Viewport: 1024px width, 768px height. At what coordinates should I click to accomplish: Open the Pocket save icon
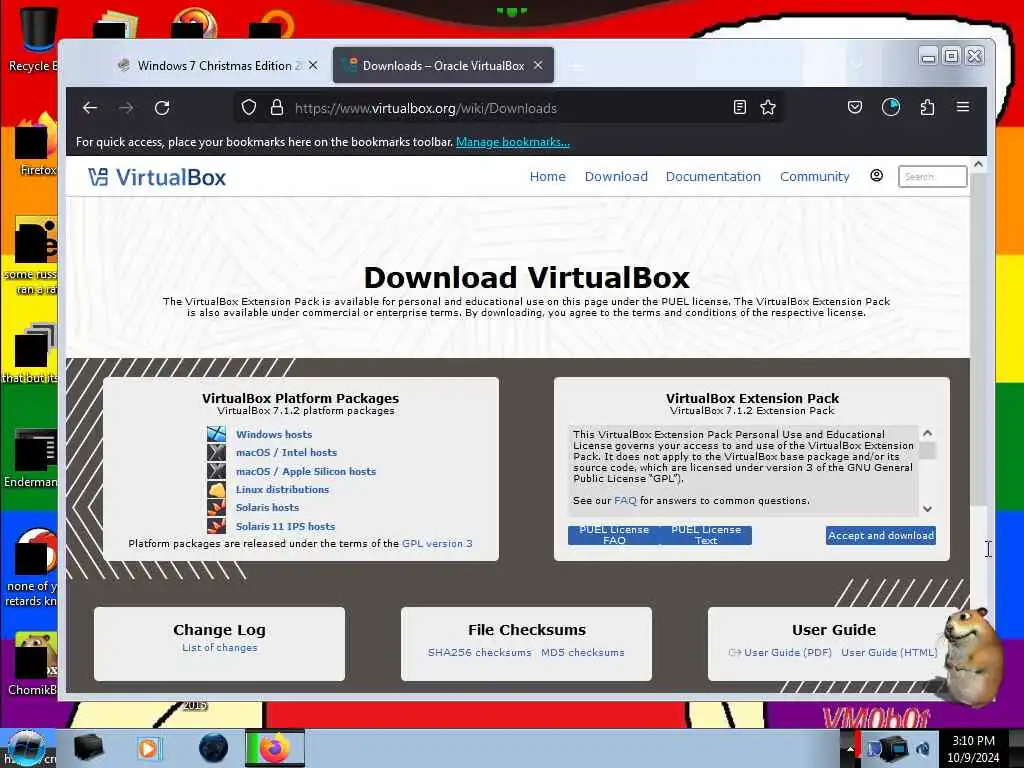[855, 107]
